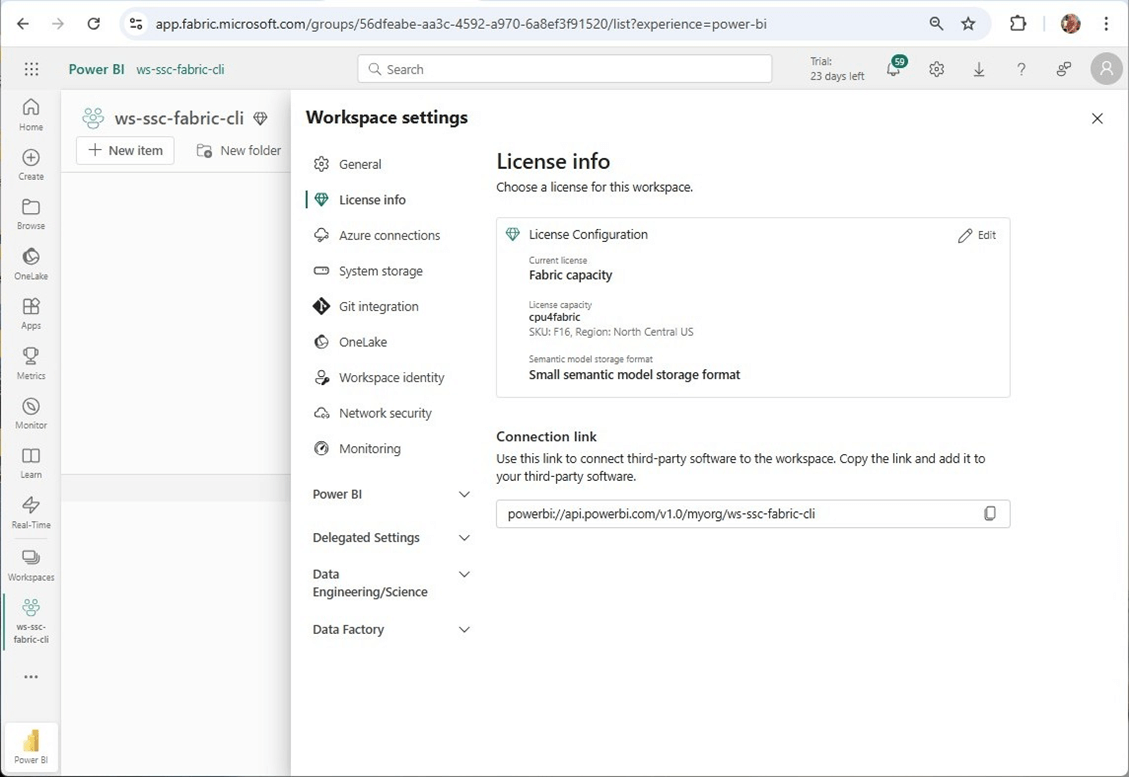Click the Search box in header
This screenshot has width=1129, height=777.
pyautogui.click(x=565, y=70)
